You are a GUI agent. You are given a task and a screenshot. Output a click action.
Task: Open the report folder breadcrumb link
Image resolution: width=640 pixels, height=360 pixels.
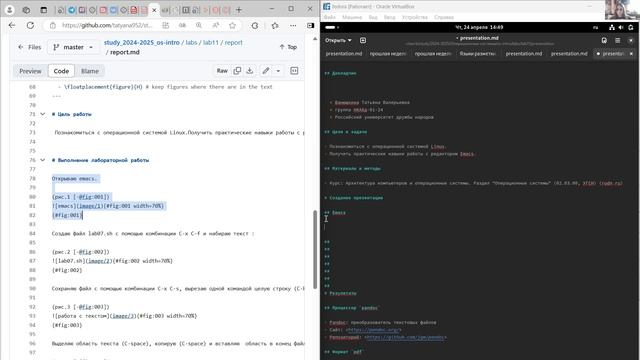coord(233,42)
